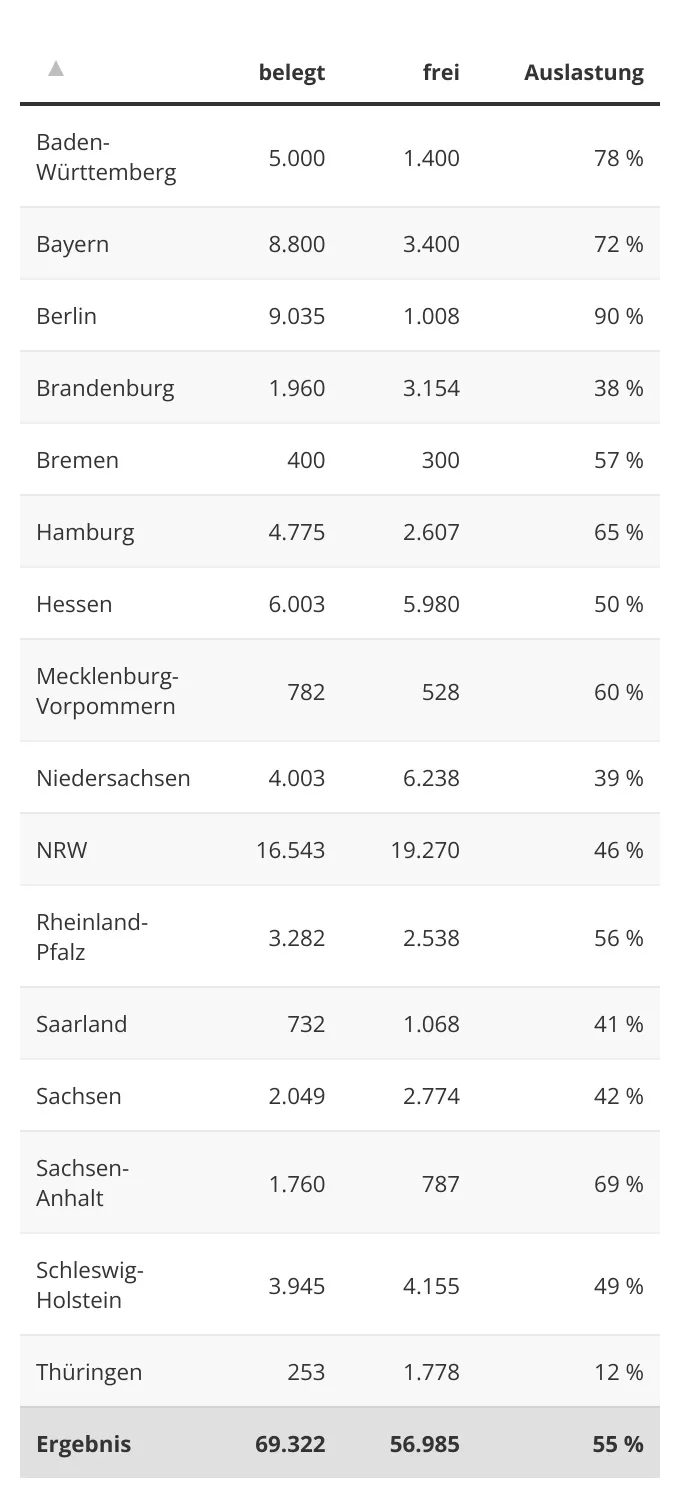The height and width of the screenshot is (1498, 680).
Task: Click the sort arrow in first column header
Action: click(x=56, y=69)
